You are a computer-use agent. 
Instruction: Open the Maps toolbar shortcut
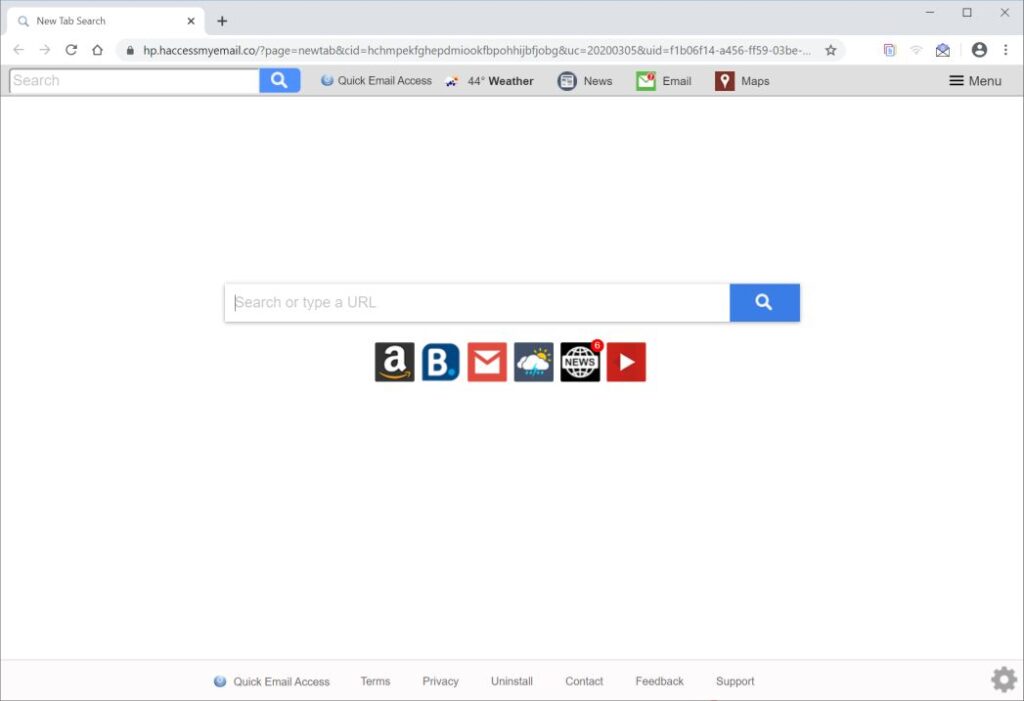tap(742, 81)
